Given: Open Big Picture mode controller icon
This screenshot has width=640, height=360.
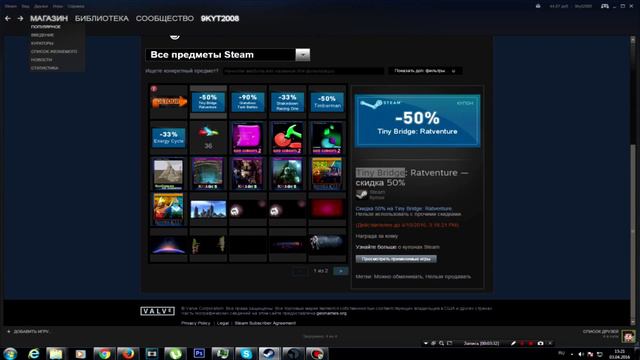Looking at the screenshot, I should [605, 6].
